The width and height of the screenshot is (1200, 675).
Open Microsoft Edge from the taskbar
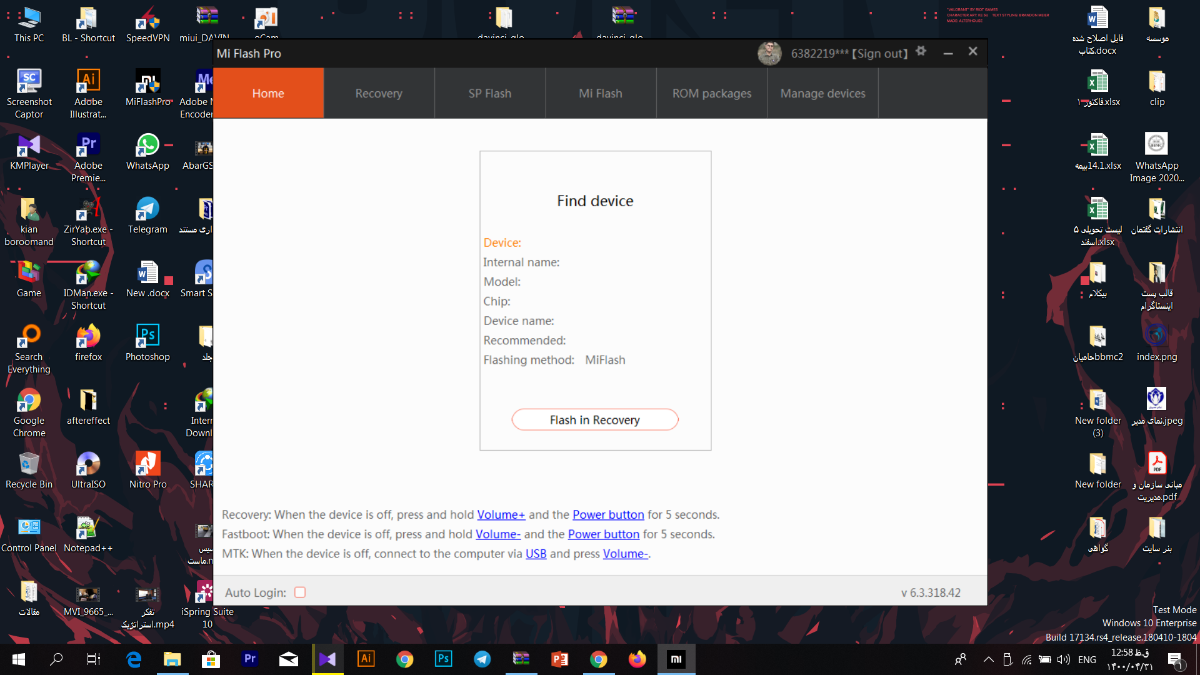tap(134, 659)
